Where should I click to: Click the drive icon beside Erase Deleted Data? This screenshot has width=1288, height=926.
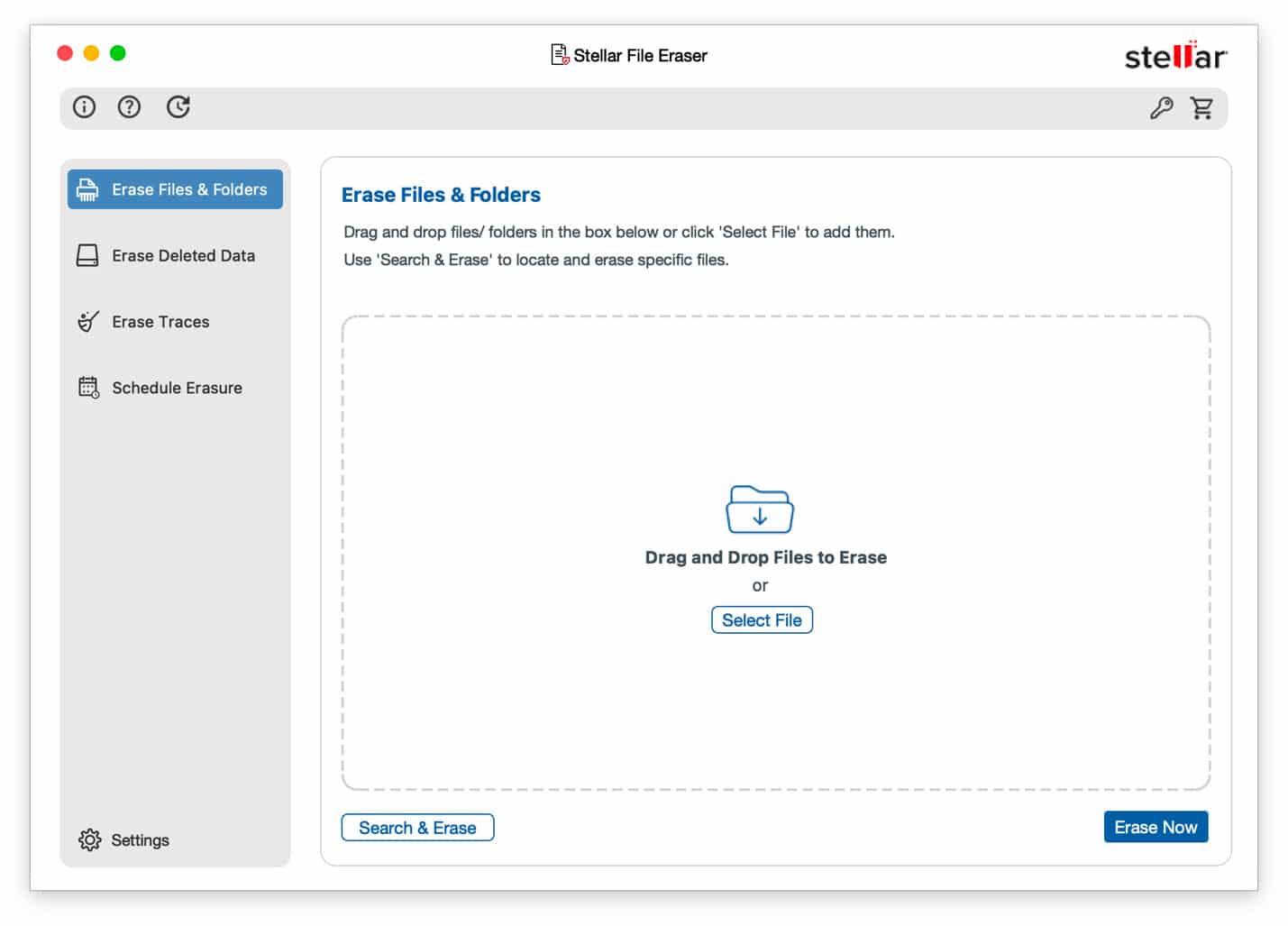(x=87, y=256)
